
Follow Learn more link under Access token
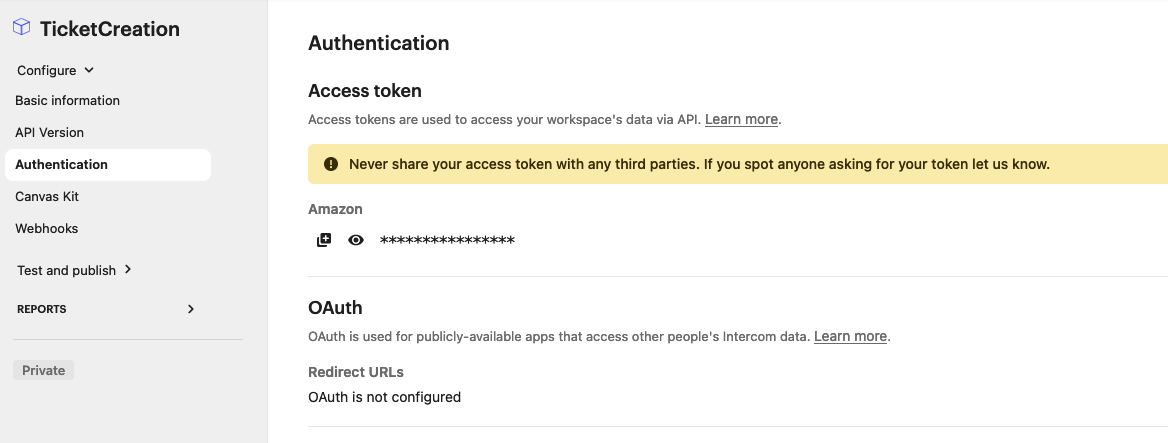tap(741, 119)
